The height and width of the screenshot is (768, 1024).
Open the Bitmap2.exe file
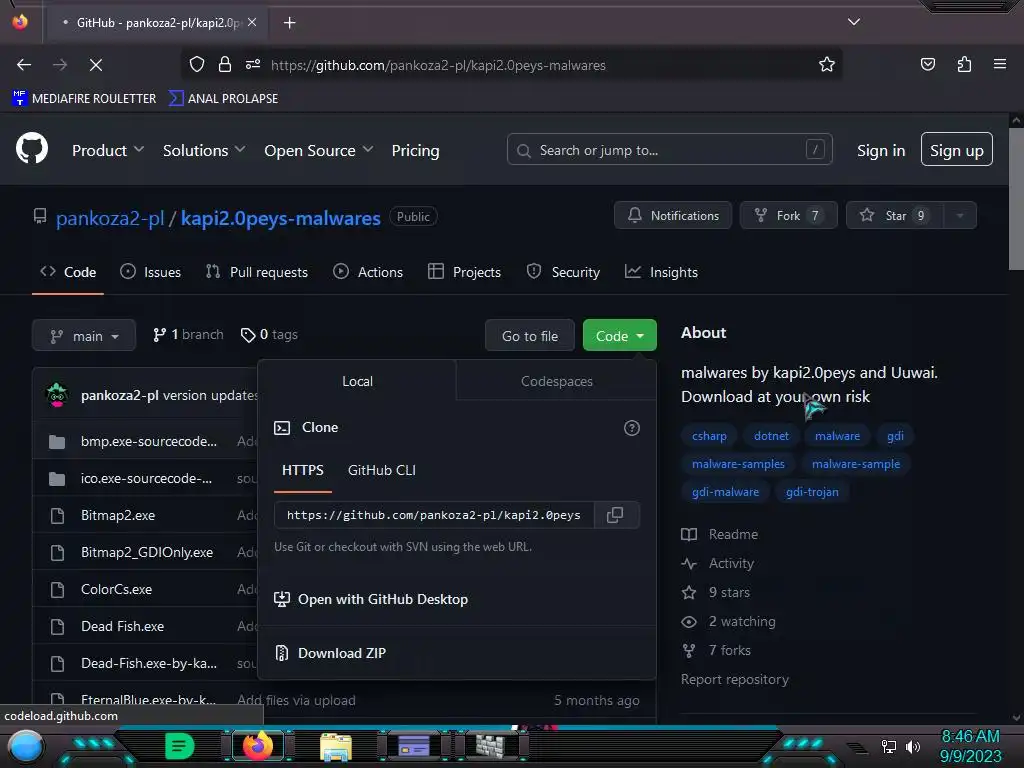pos(118,515)
